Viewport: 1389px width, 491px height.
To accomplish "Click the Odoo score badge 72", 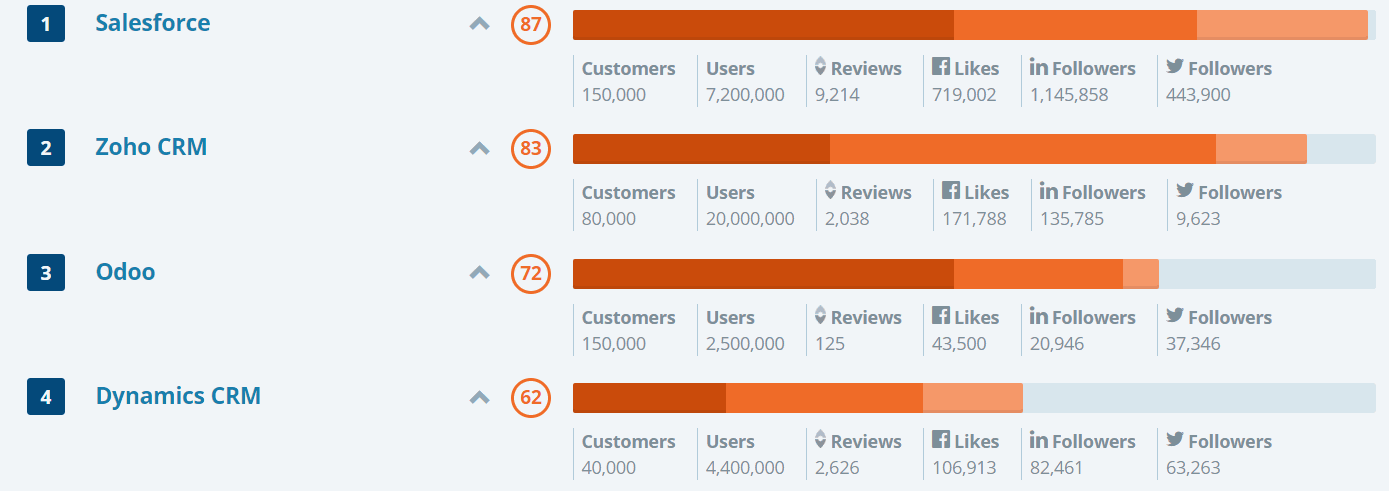I will (531, 273).
